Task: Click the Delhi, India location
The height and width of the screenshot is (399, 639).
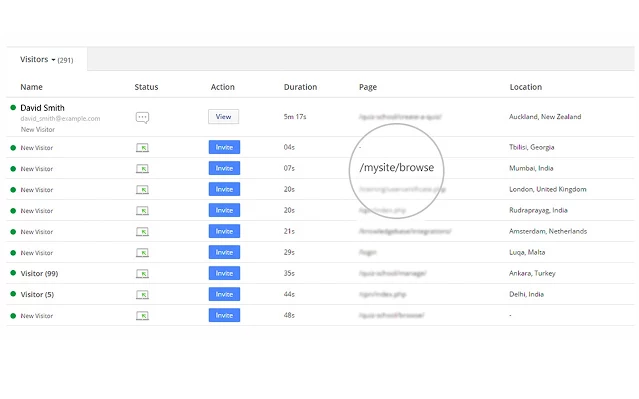Action: tap(527, 294)
